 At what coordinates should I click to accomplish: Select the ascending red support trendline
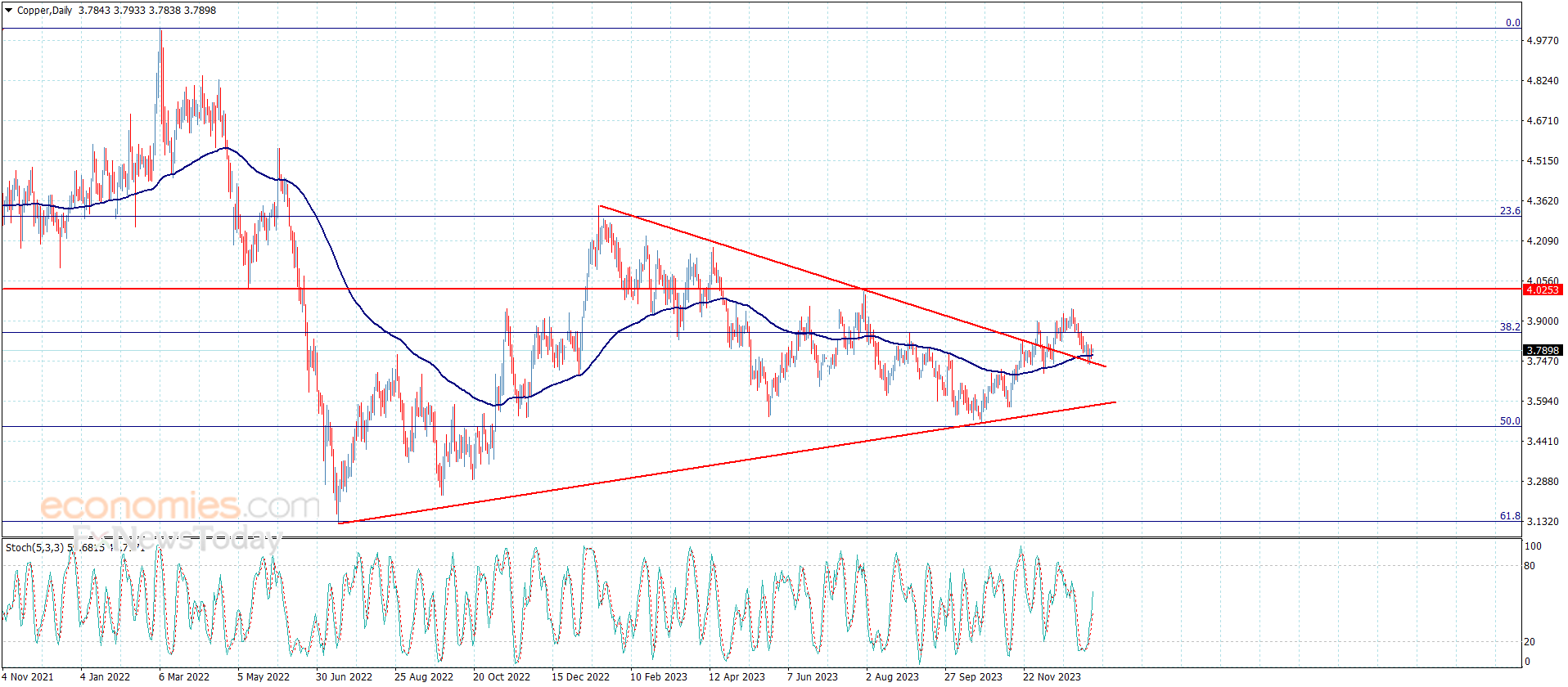(727, 462)
